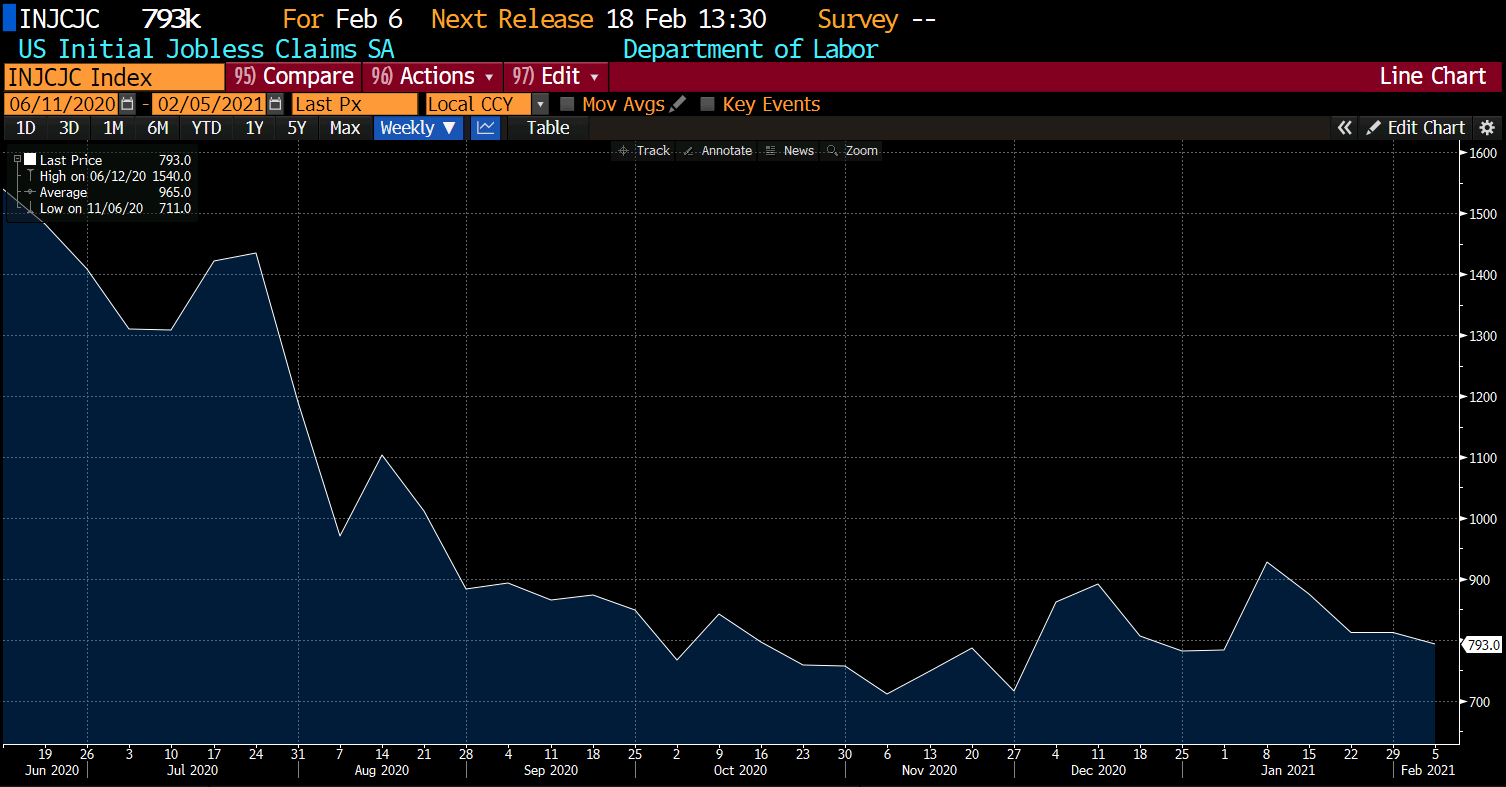
Task: Click the INJCJC Index security field
Action: click(114, 77)
